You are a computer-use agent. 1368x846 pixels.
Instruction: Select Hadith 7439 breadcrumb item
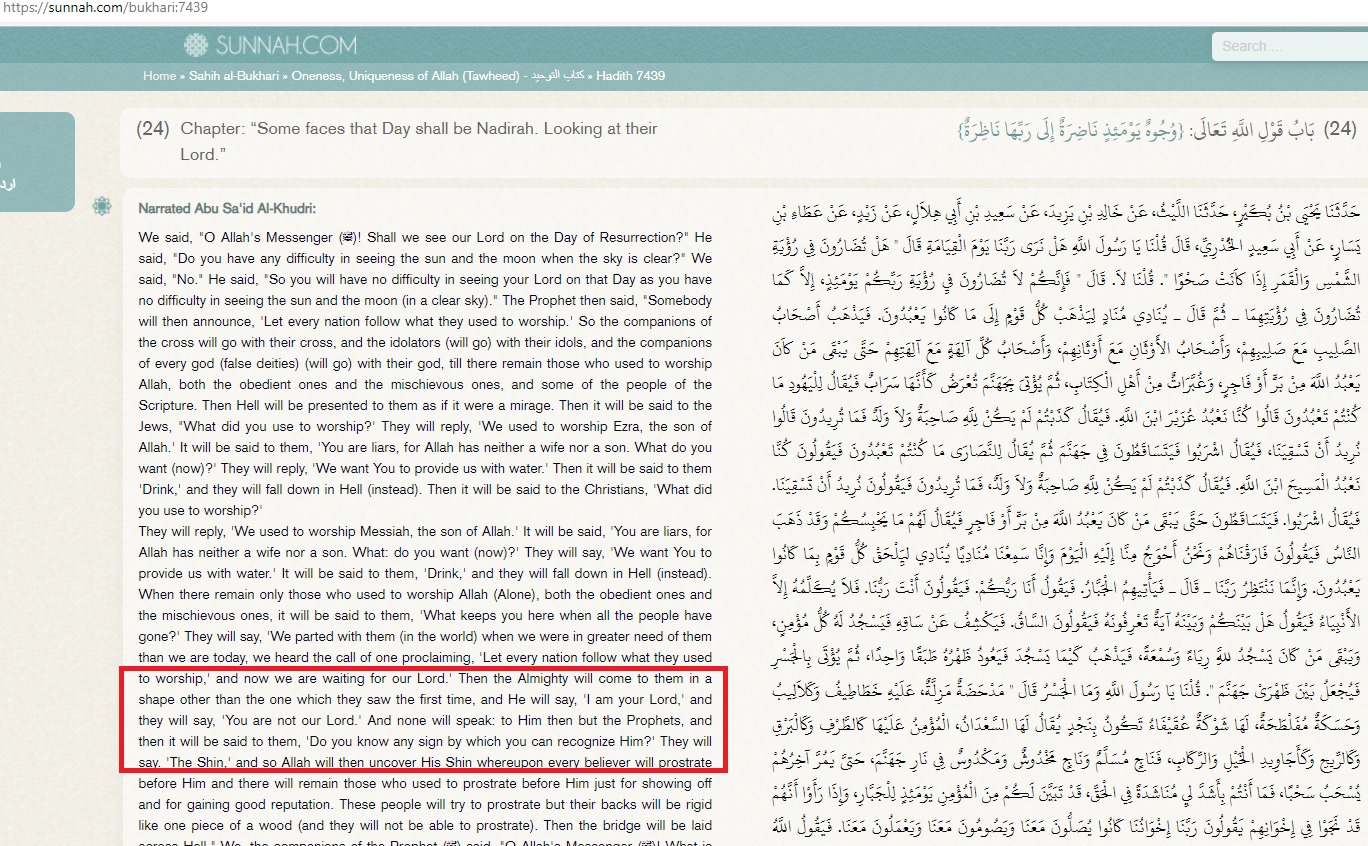click(631, 75)
